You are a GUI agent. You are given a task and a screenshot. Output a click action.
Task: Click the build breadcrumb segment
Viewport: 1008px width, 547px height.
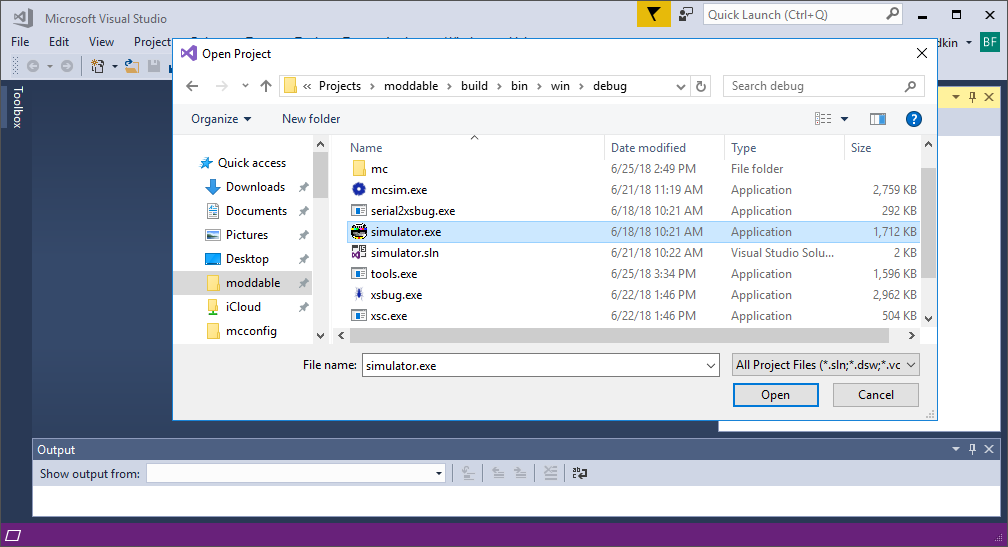pyautogui.click(x=474, y=86)
